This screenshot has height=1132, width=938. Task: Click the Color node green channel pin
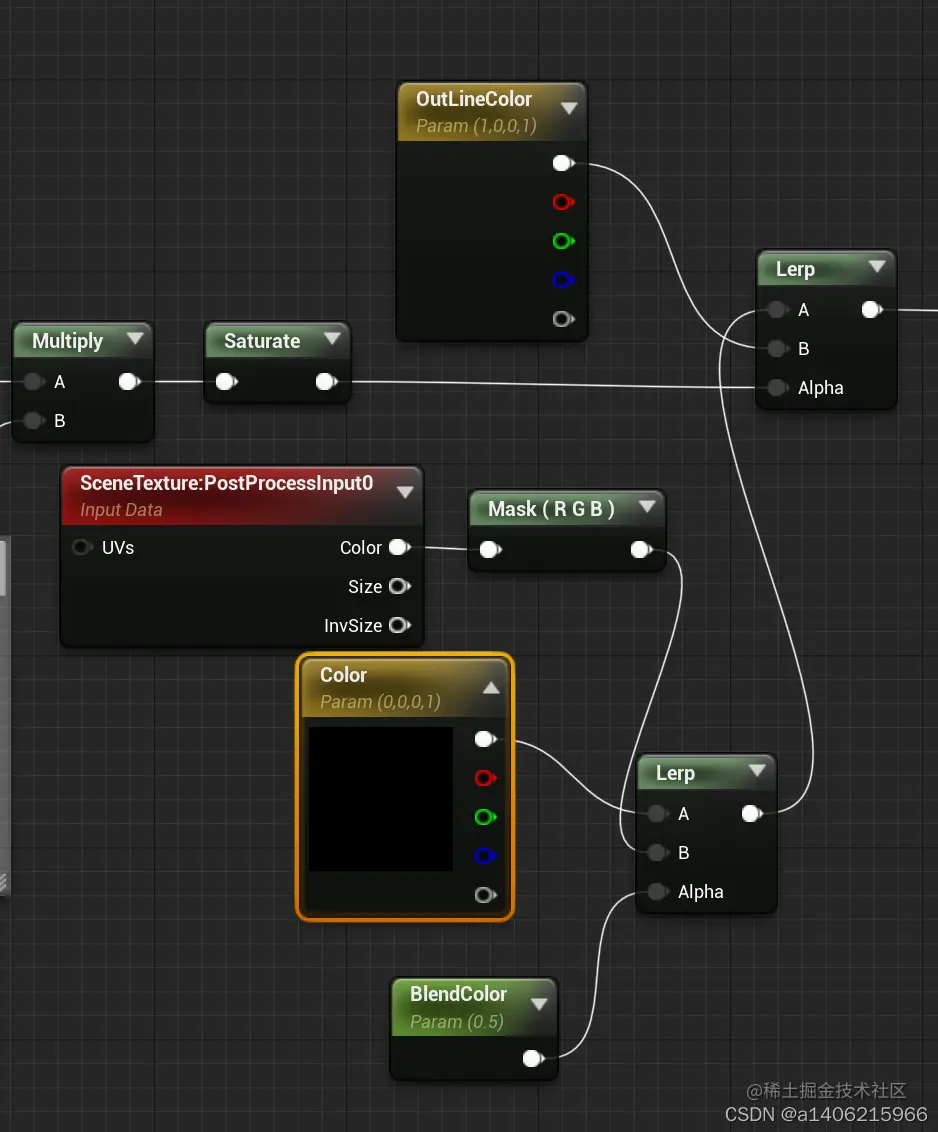point(485,817)
